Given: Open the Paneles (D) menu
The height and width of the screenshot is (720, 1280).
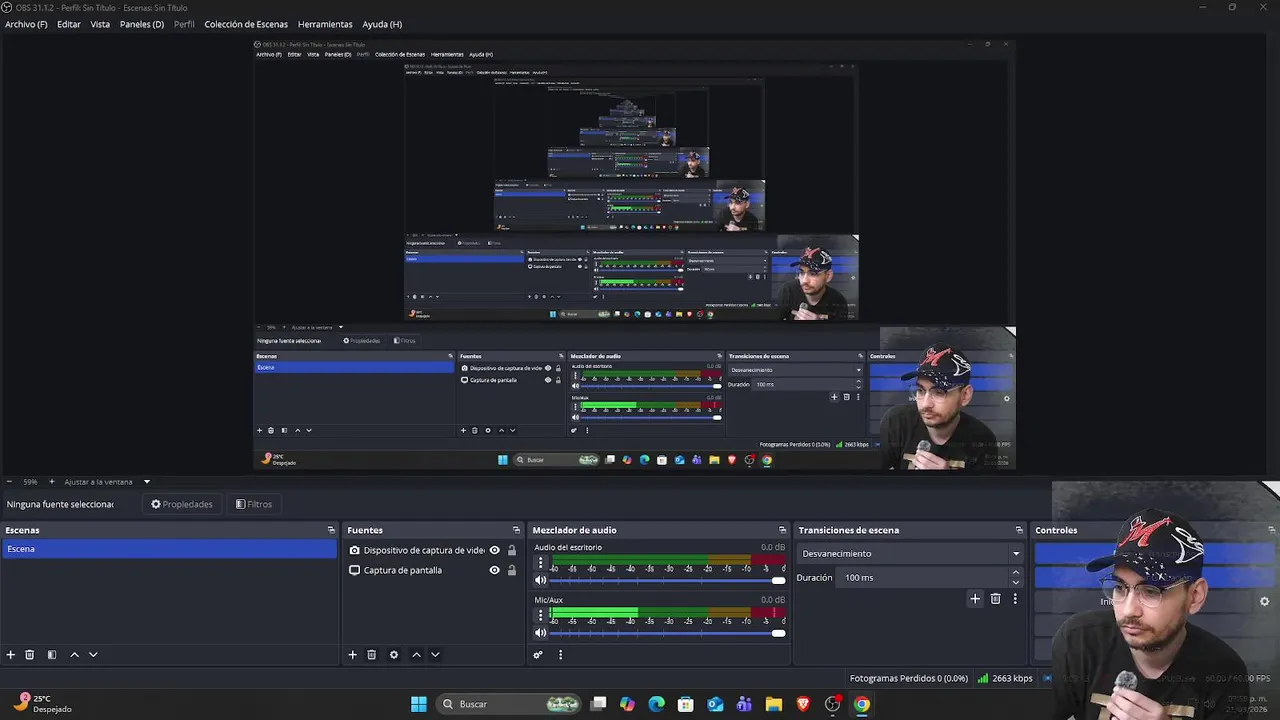Looking at the screenshot, I should tap(142, 24).
